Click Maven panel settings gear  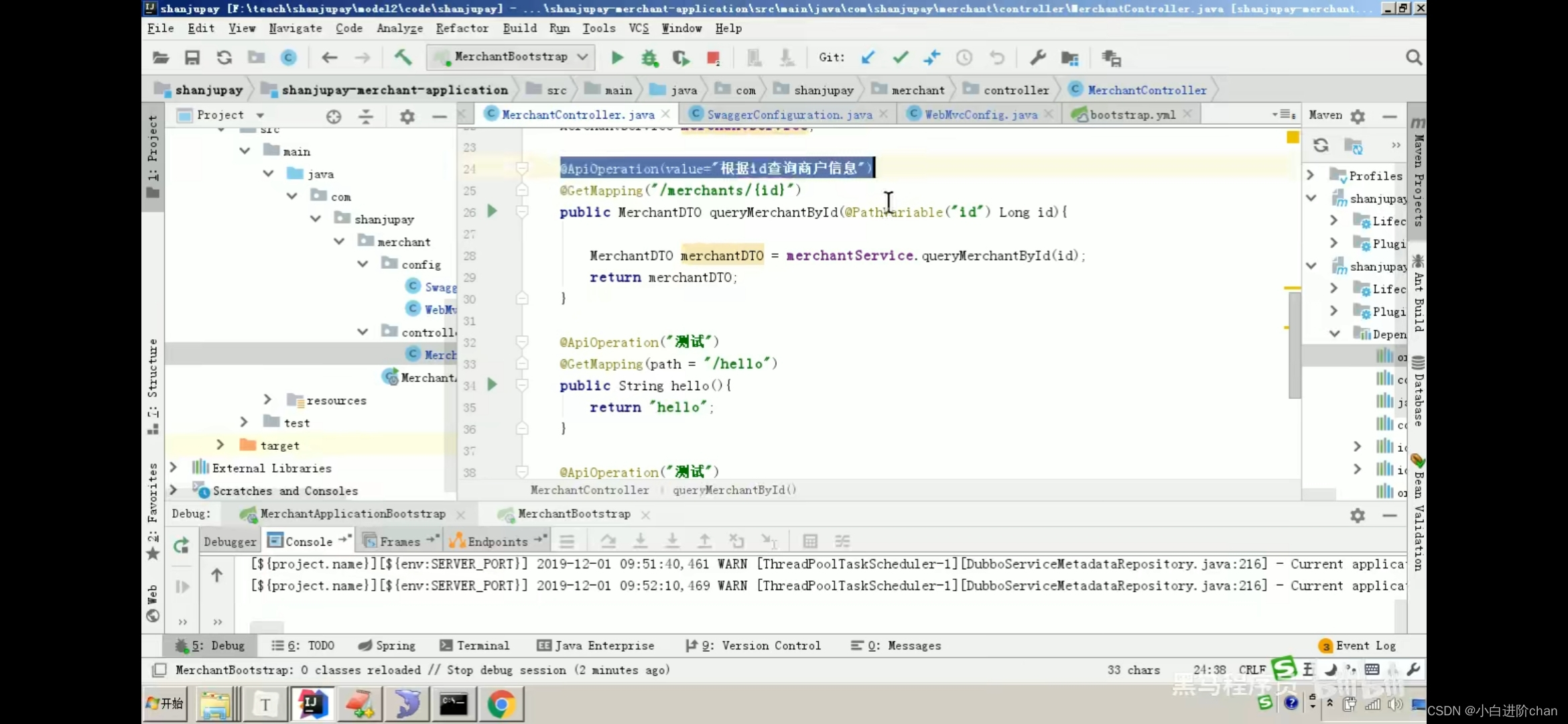[1358, 117]
